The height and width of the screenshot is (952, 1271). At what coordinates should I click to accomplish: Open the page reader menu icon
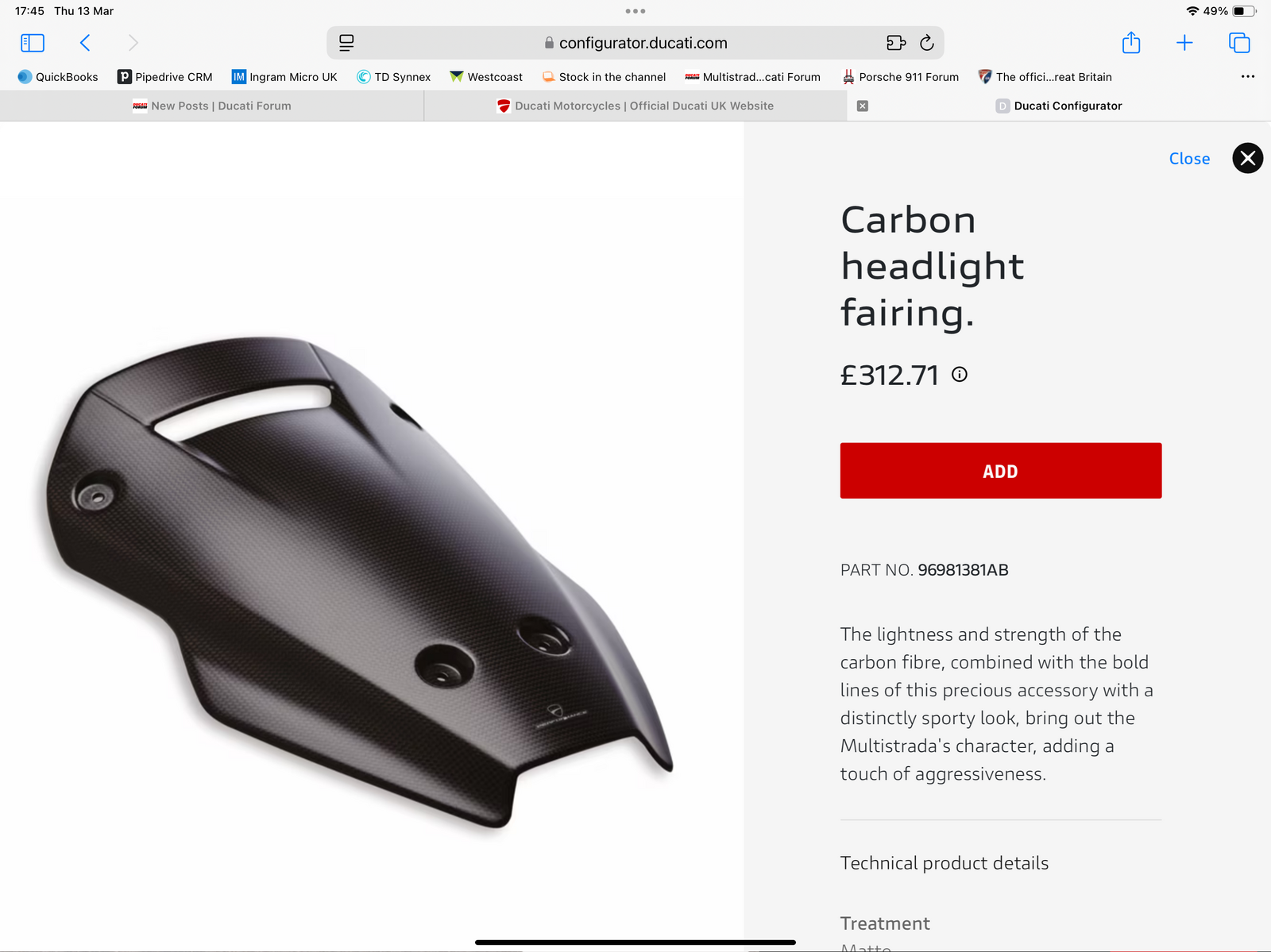click(x=346, y=43)
